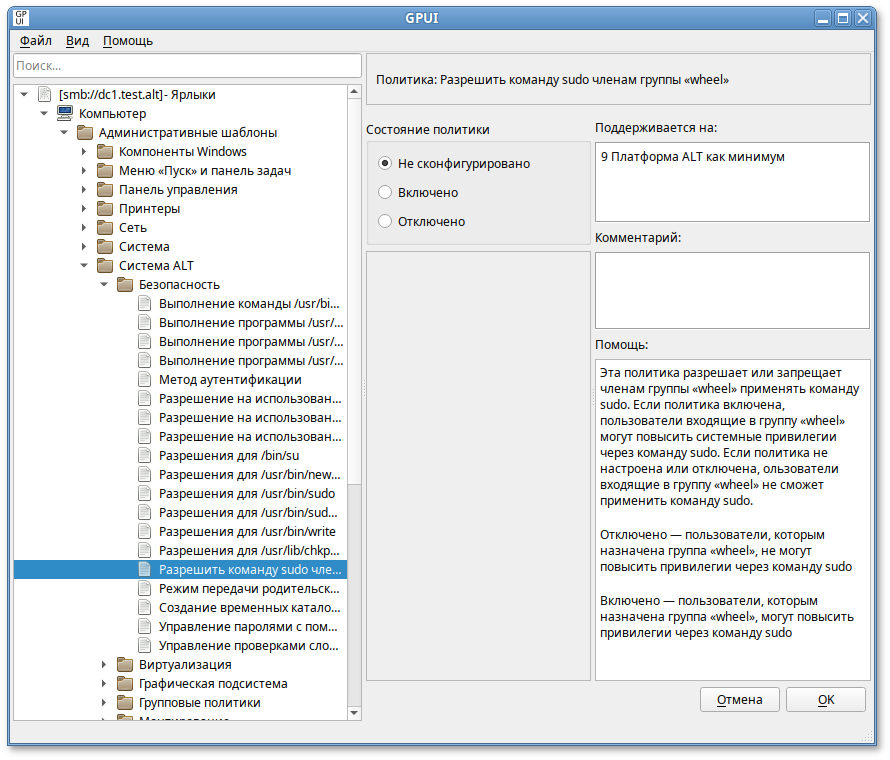Screen dimensions: 890x760
Task: Click the document icon for Метод аутентификации
Action: pyautogui.click(x=144, y=380)
